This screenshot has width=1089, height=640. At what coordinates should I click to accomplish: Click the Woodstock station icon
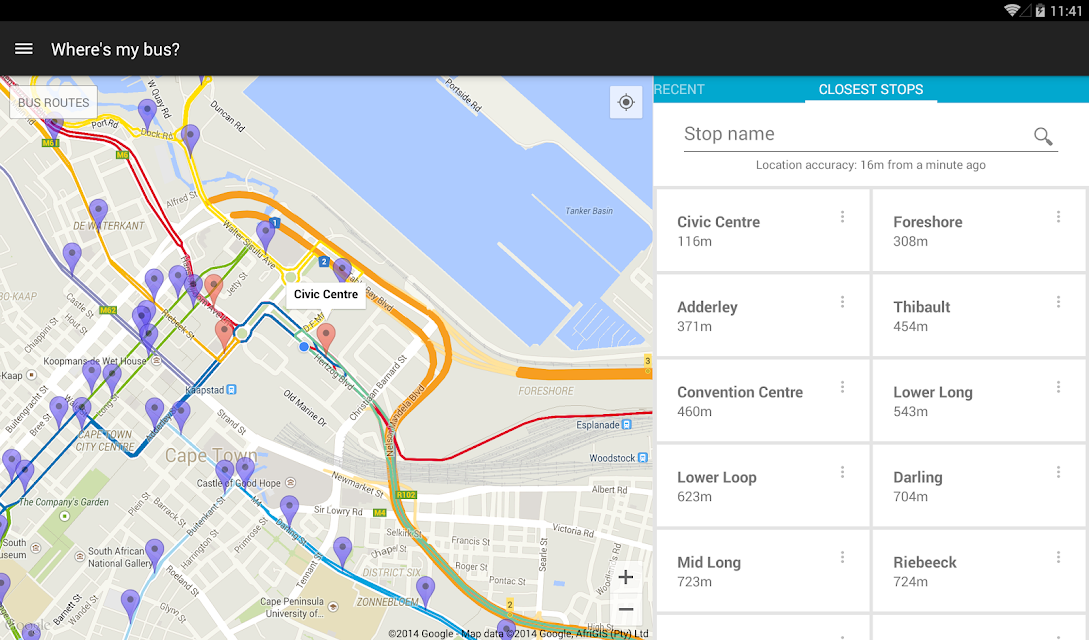[x=642, y=457]
